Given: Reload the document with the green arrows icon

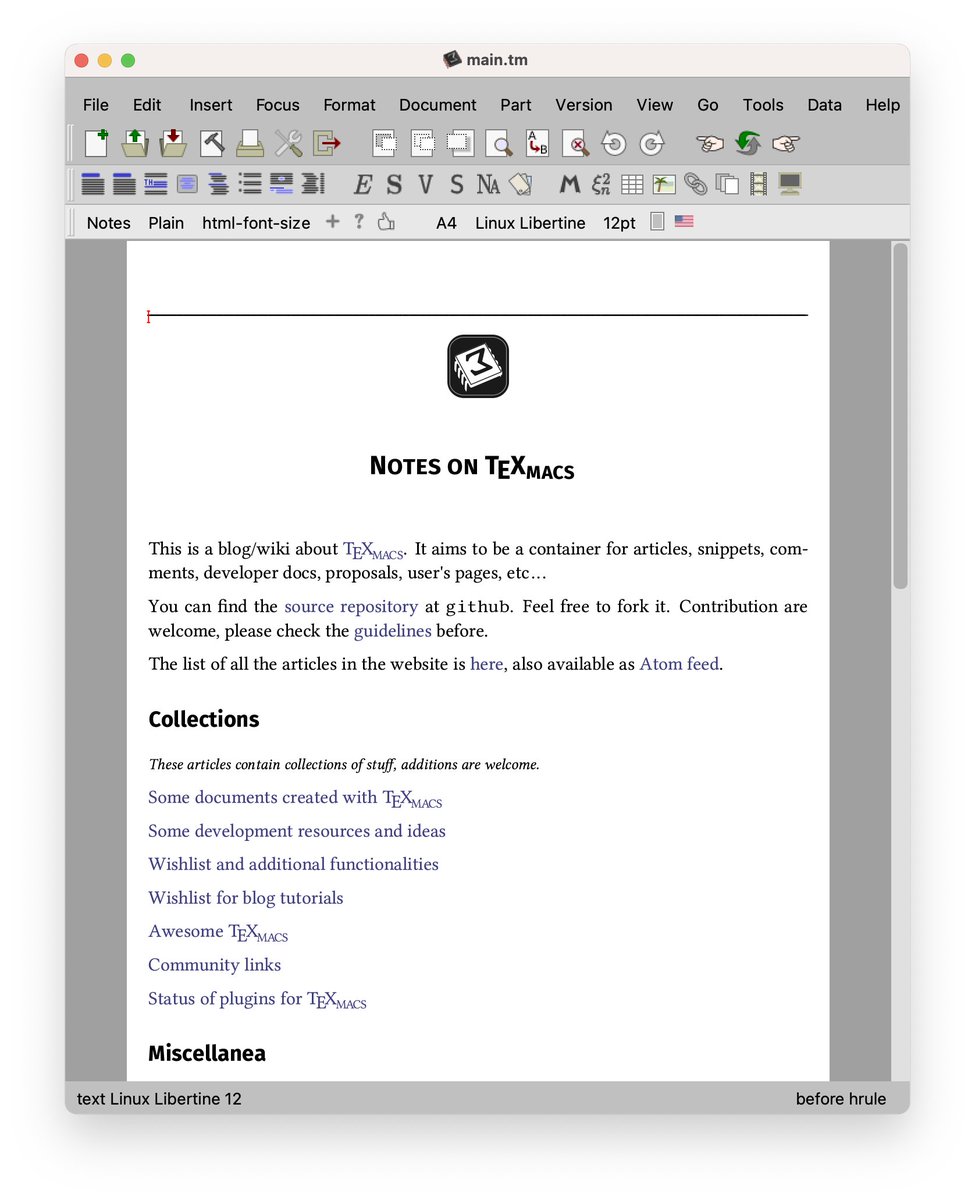Looking at the screenshot, I should 748,144.
